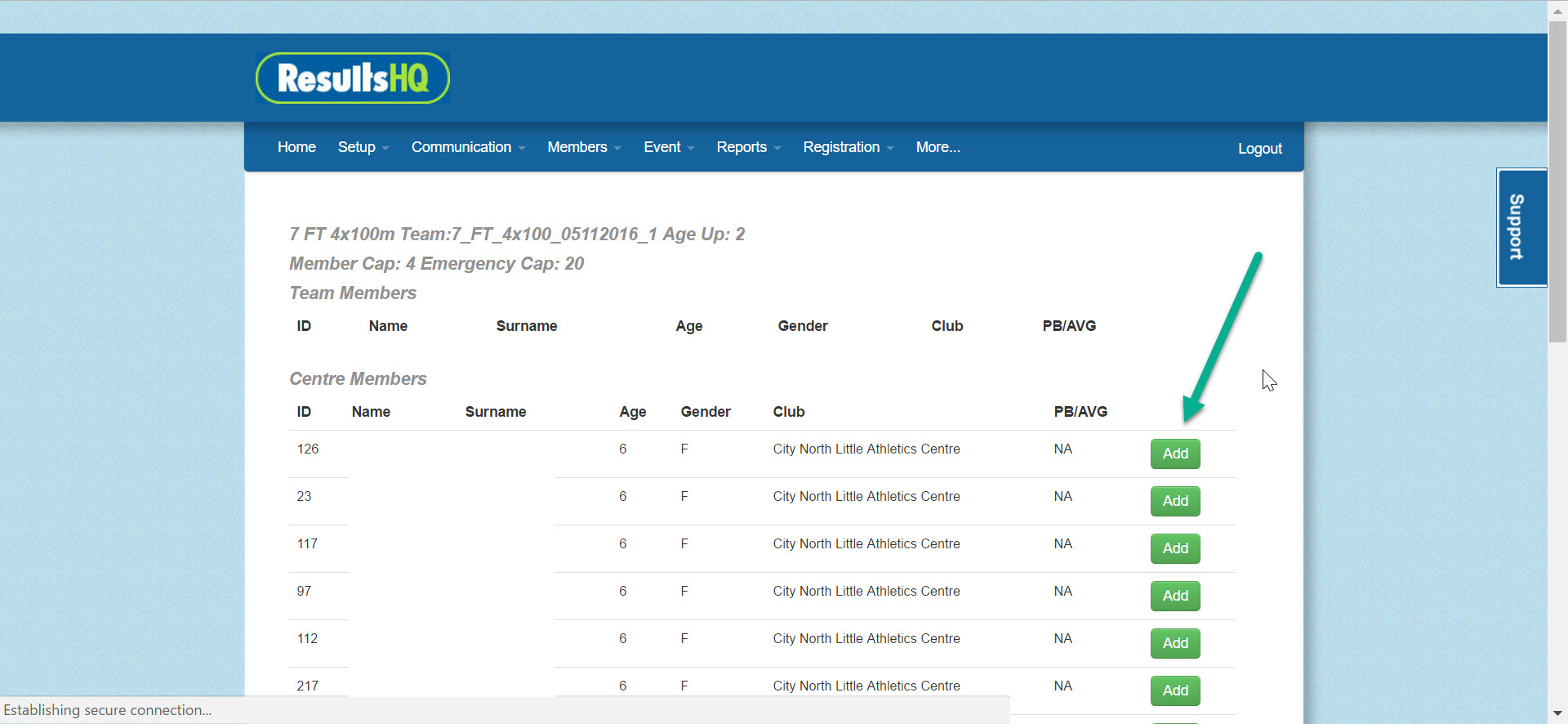
Task: Click the ID cell 112
Action: click(x=307, y=639)
